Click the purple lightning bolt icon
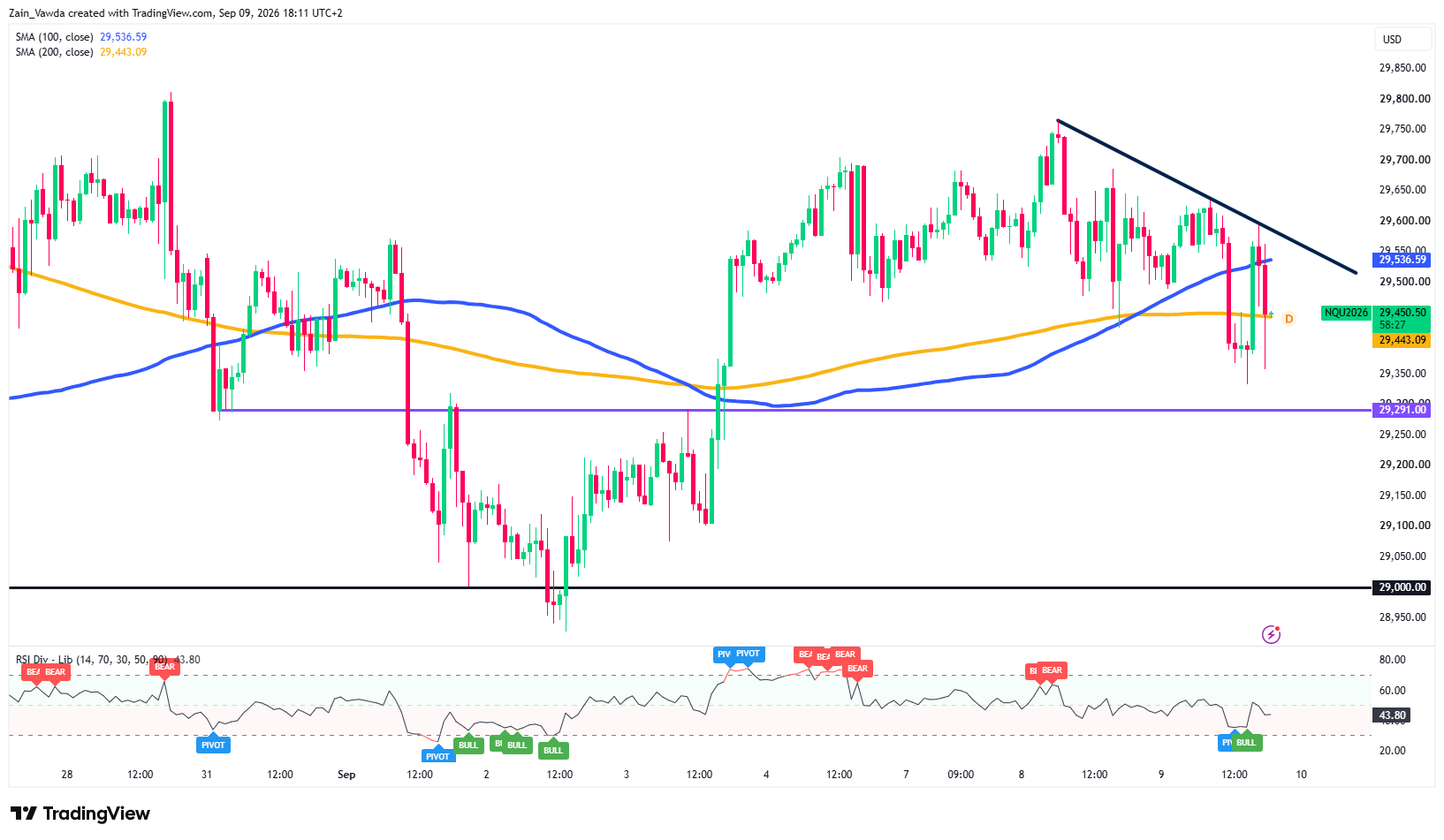1444x840 pixels. pyautogui.click(x=1271, y=634)
